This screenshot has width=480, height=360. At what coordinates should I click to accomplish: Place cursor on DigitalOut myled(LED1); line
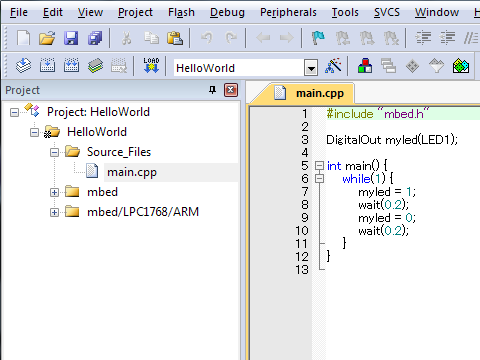click(392, 140)
